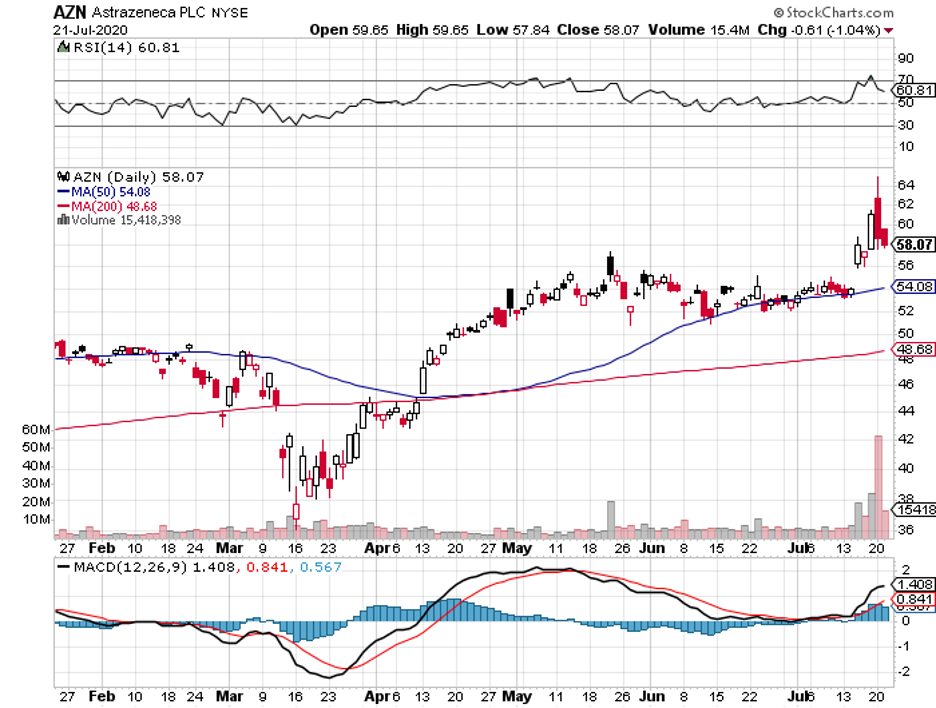The width and height of the screenshot is (936, 708).
Task: Click the 21-Jul-2020 date text
Action: coord(90,30)
